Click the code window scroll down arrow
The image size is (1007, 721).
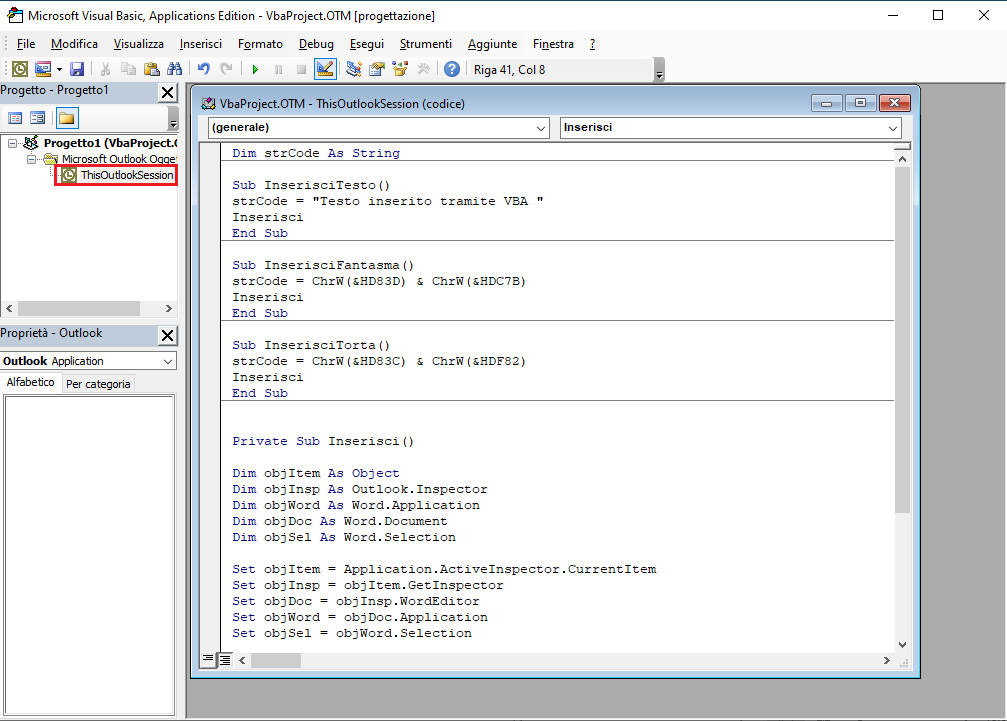[x=902, y=645]
